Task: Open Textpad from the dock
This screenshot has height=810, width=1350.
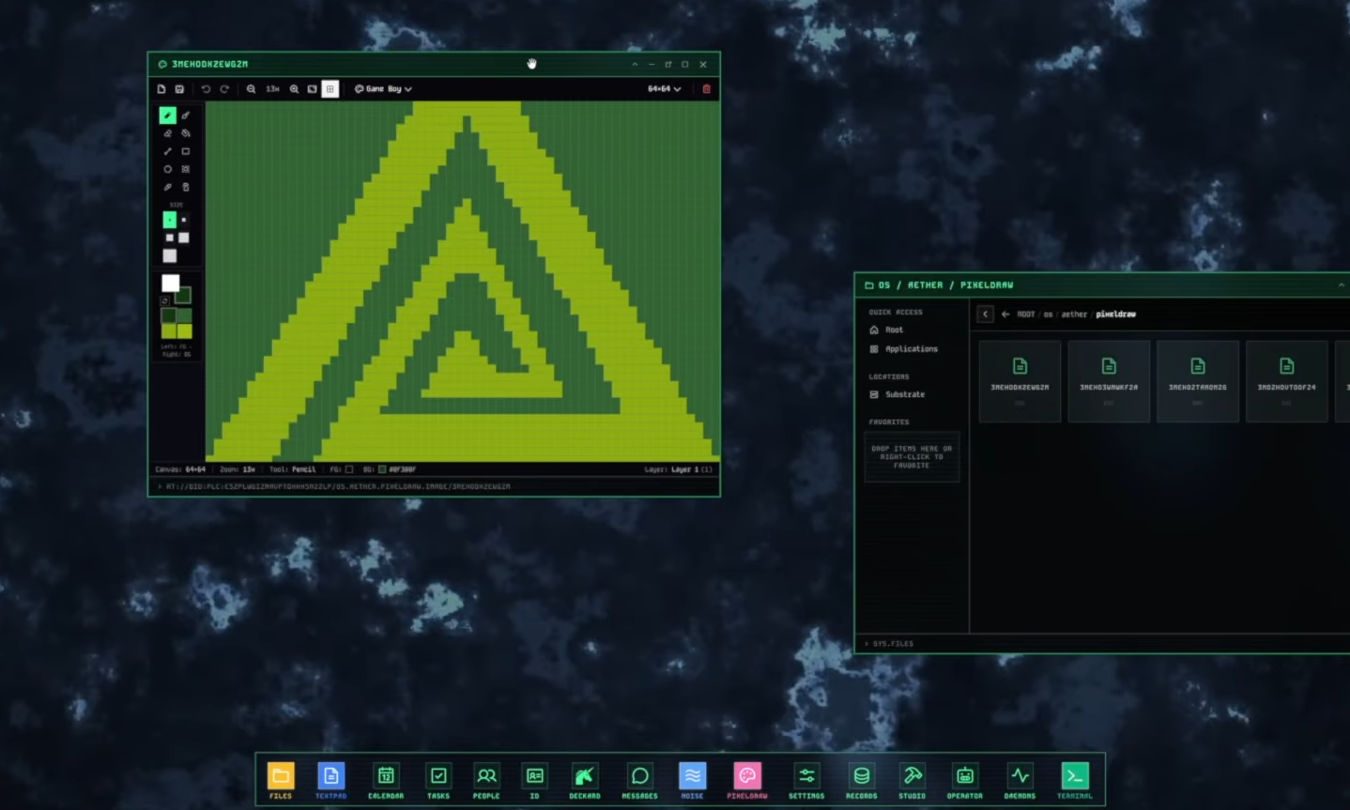Action: point(331,780)
